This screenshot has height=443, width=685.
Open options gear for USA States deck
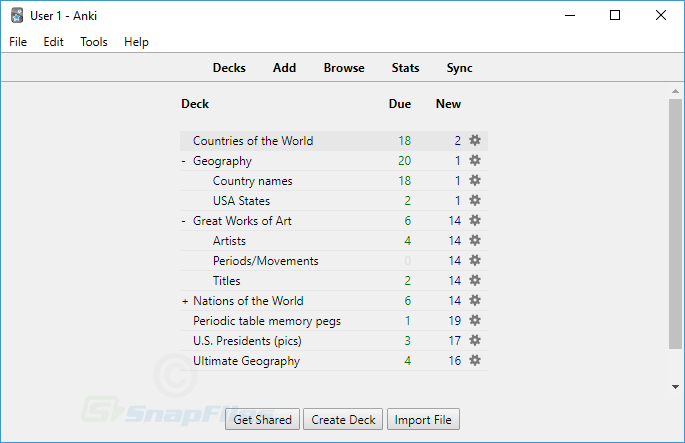click(x=475, y=201)
